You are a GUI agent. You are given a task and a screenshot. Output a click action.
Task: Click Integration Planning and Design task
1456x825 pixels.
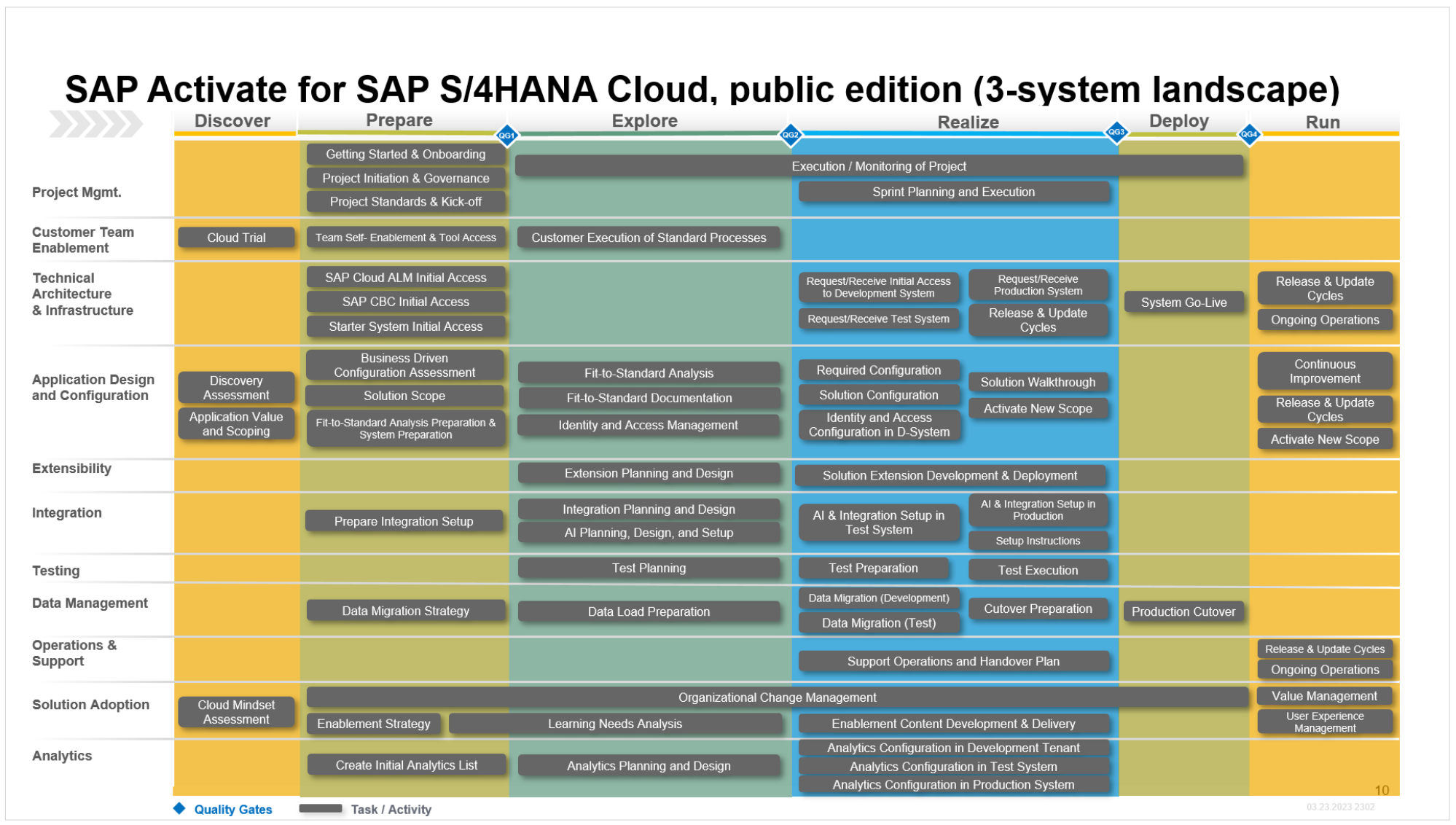(x=649, y=509)
